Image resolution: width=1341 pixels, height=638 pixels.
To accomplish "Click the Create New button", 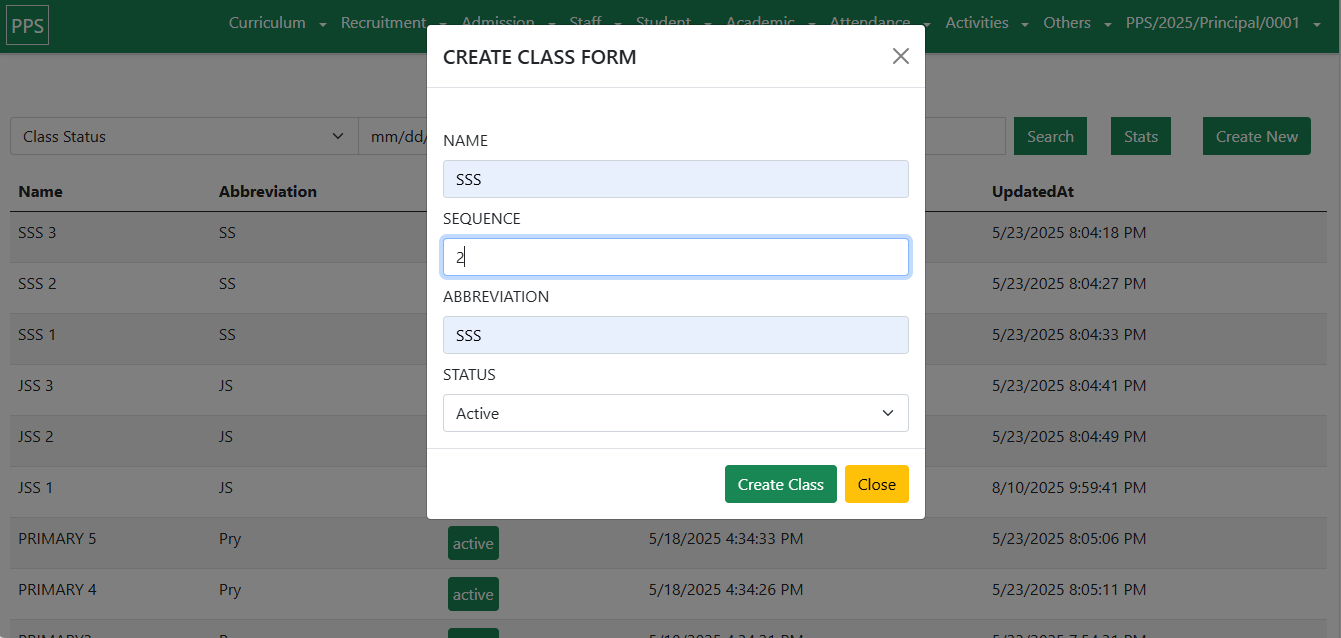I will [x=1256, y=137].
